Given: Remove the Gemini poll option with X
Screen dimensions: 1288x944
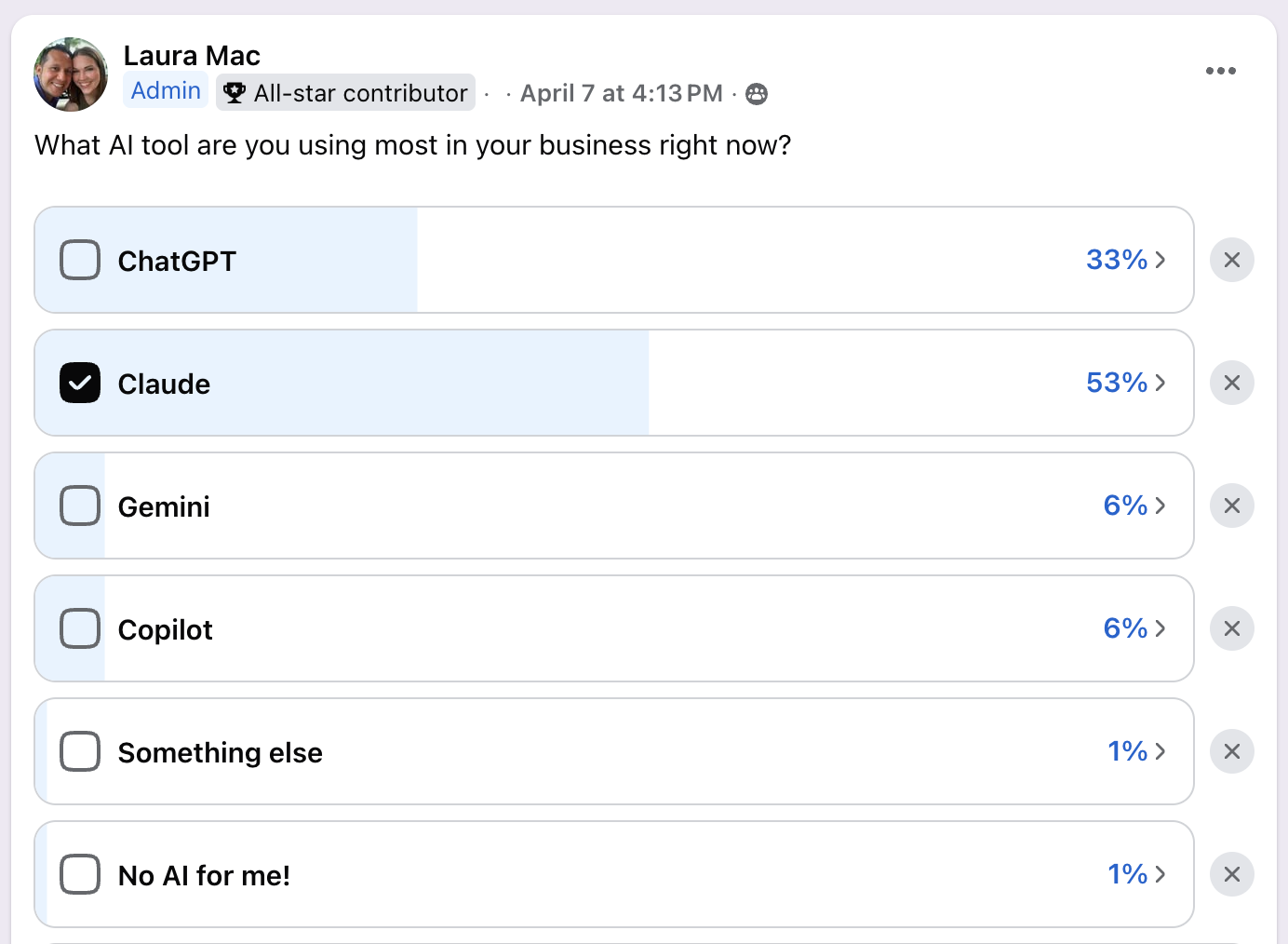Looking at the screenshot, I should (1231, 506).
